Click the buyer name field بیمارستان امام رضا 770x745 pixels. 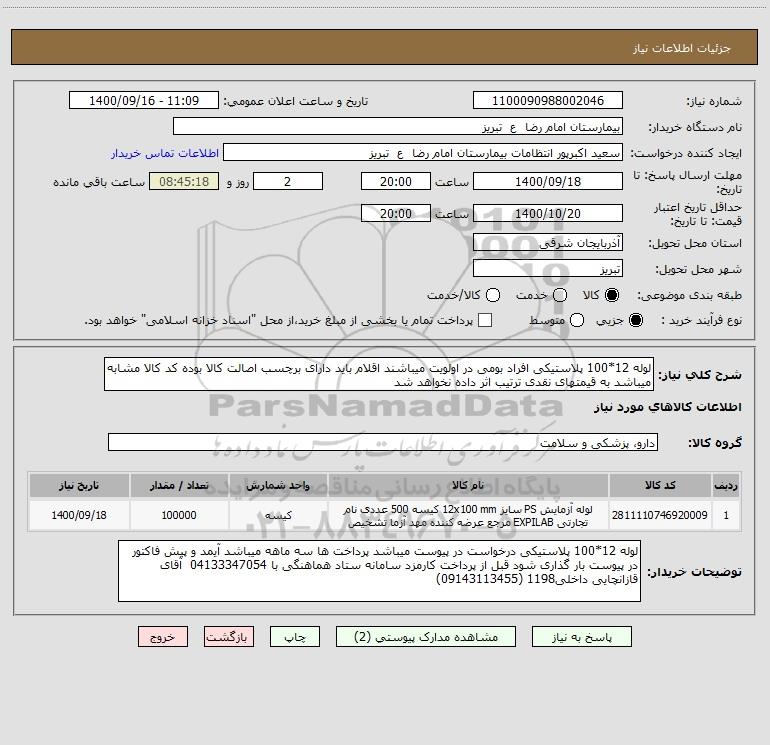point(398,127)
